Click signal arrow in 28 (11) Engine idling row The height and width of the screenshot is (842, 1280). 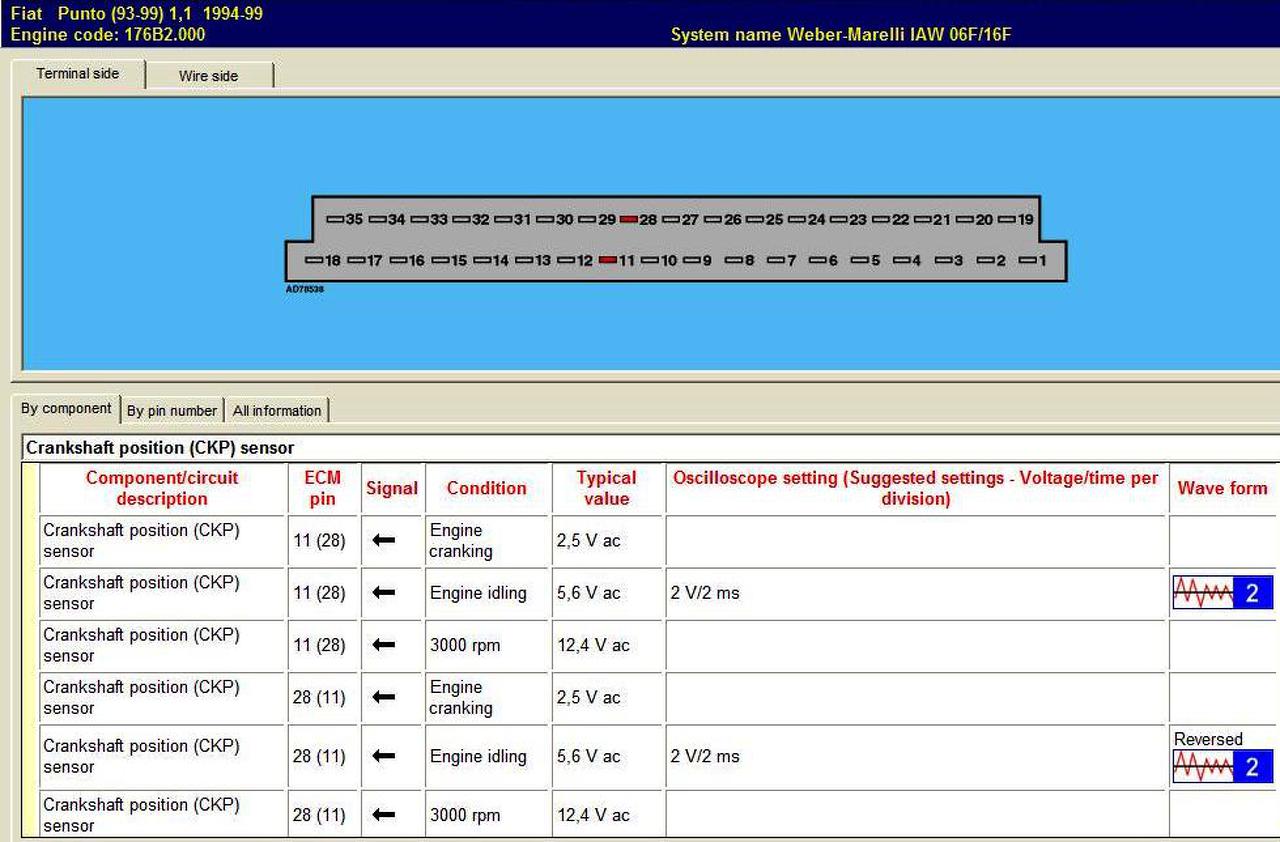pos(383,756)
